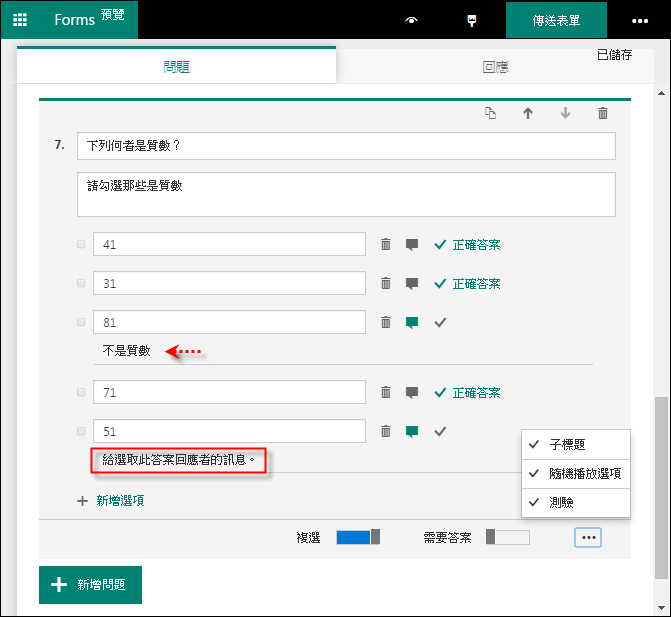Edit the question title 下列何者是質數？

point(346,146)
